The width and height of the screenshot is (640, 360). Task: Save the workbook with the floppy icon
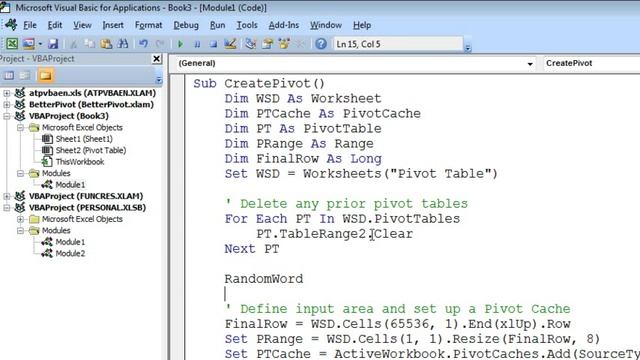point(53,44)
